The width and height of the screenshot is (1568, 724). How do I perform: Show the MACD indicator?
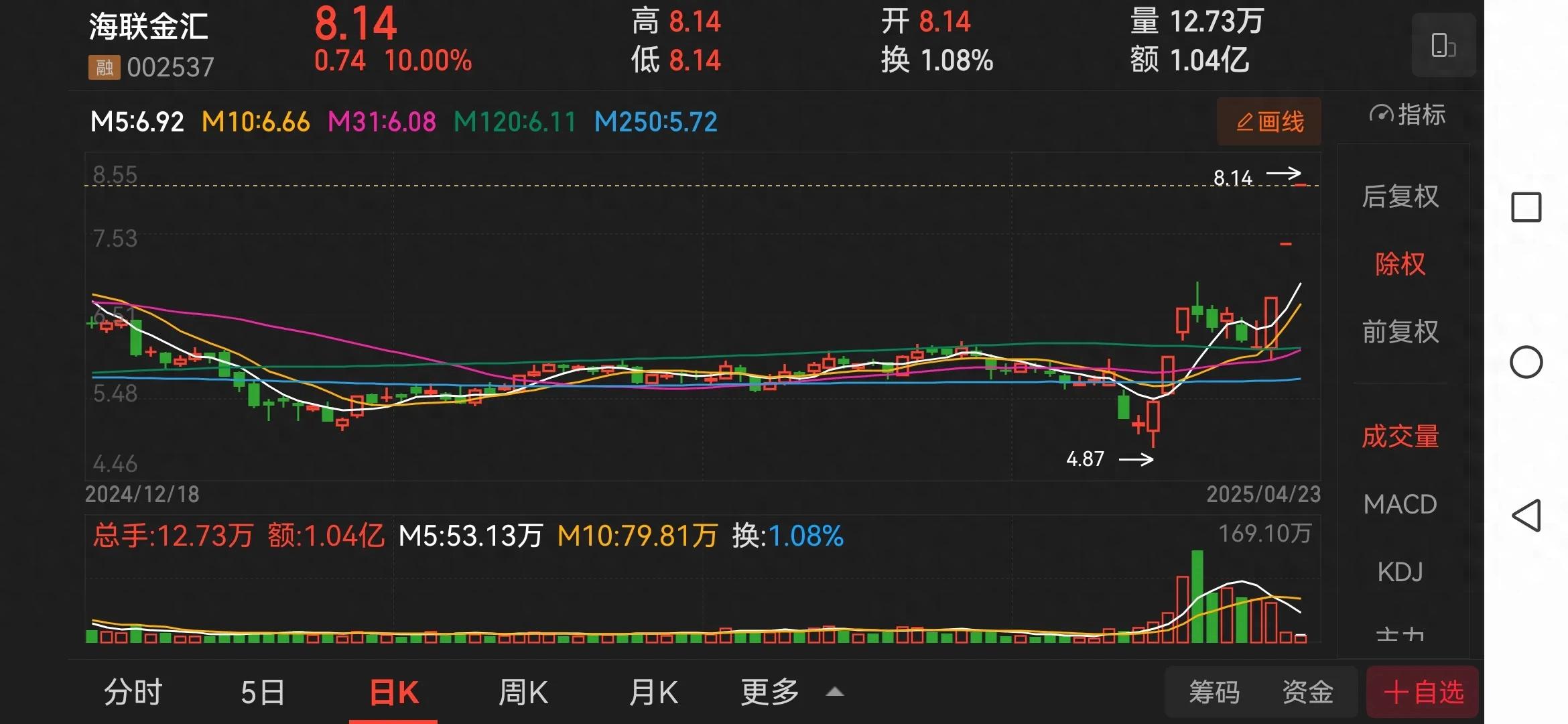click(x=1400, y=504)
